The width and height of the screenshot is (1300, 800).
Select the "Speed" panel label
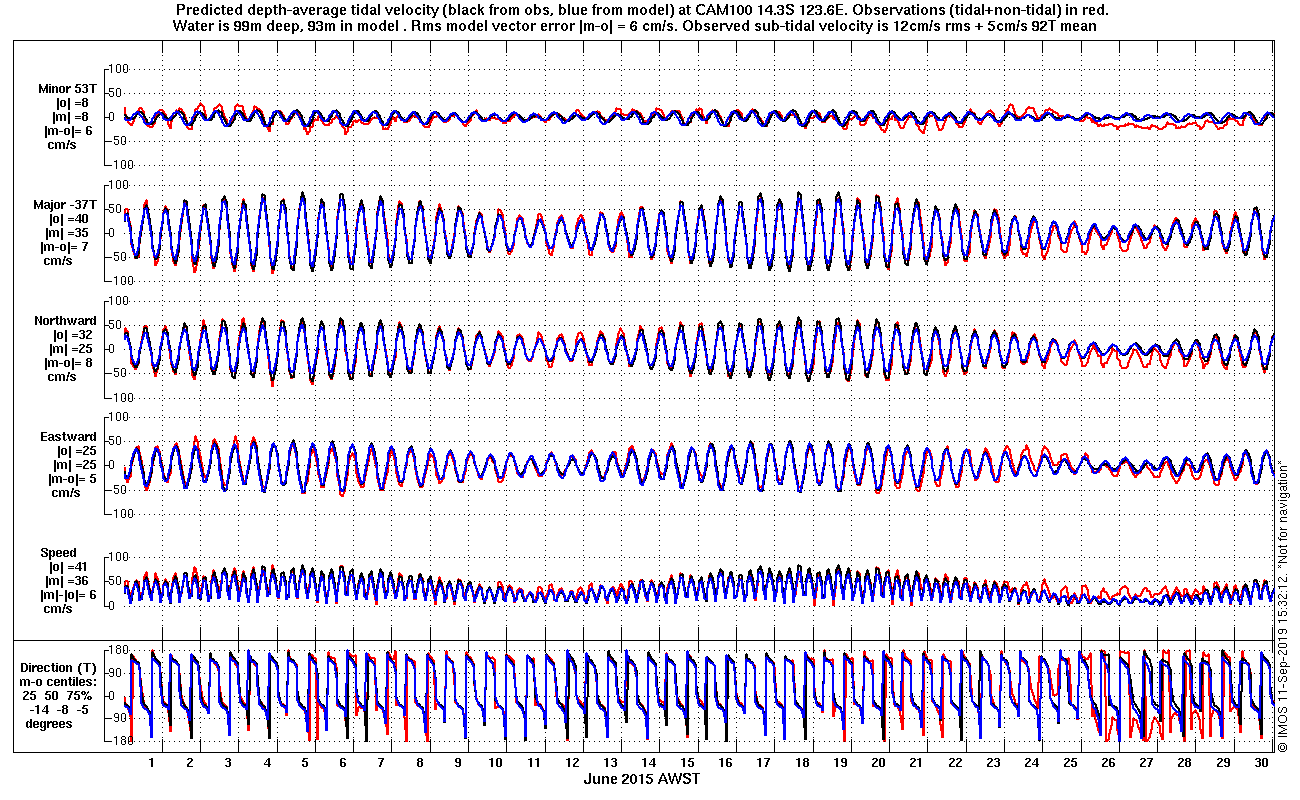pos(57,553)
